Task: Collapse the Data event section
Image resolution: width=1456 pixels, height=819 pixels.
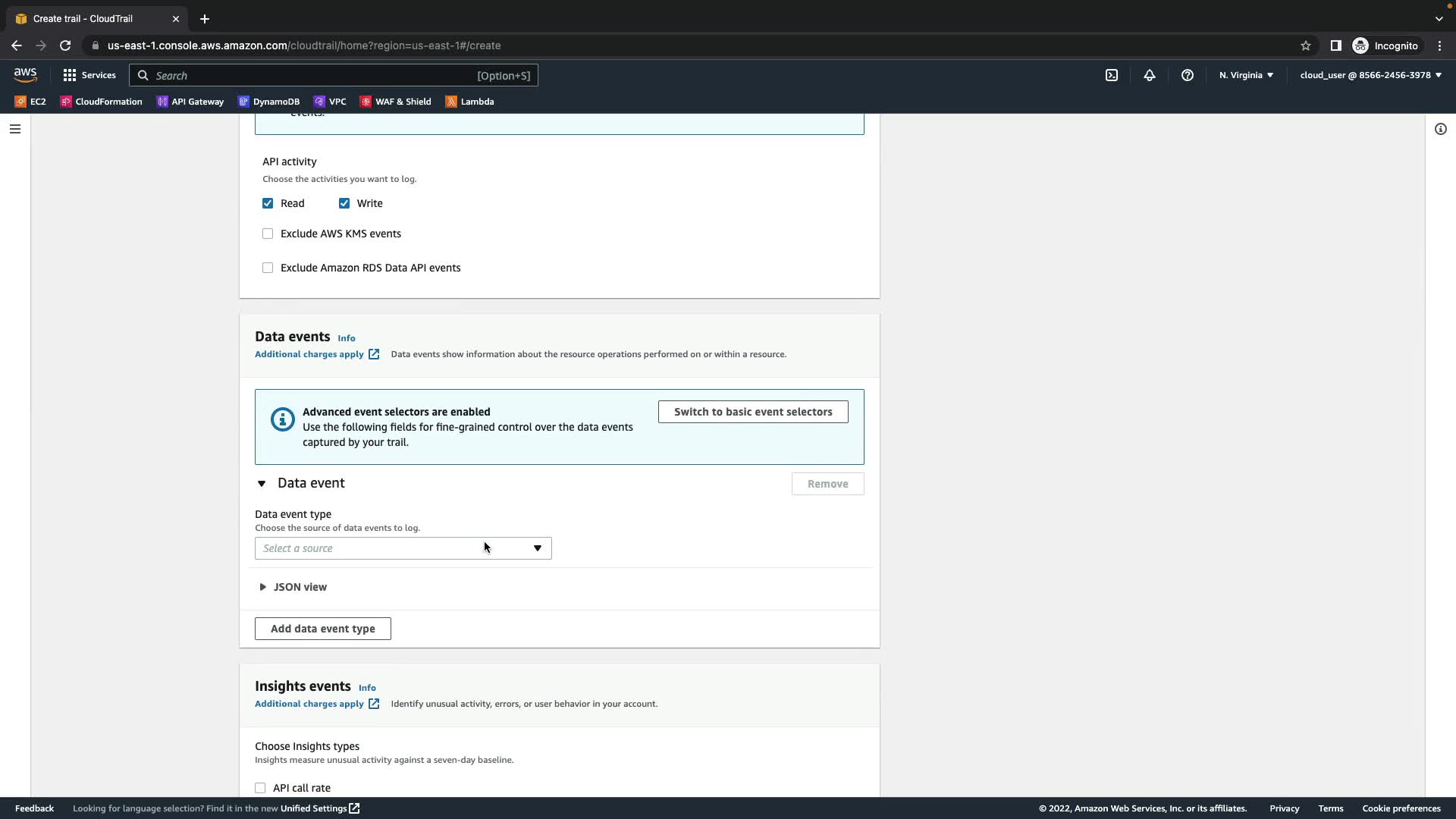Action: 262,484
